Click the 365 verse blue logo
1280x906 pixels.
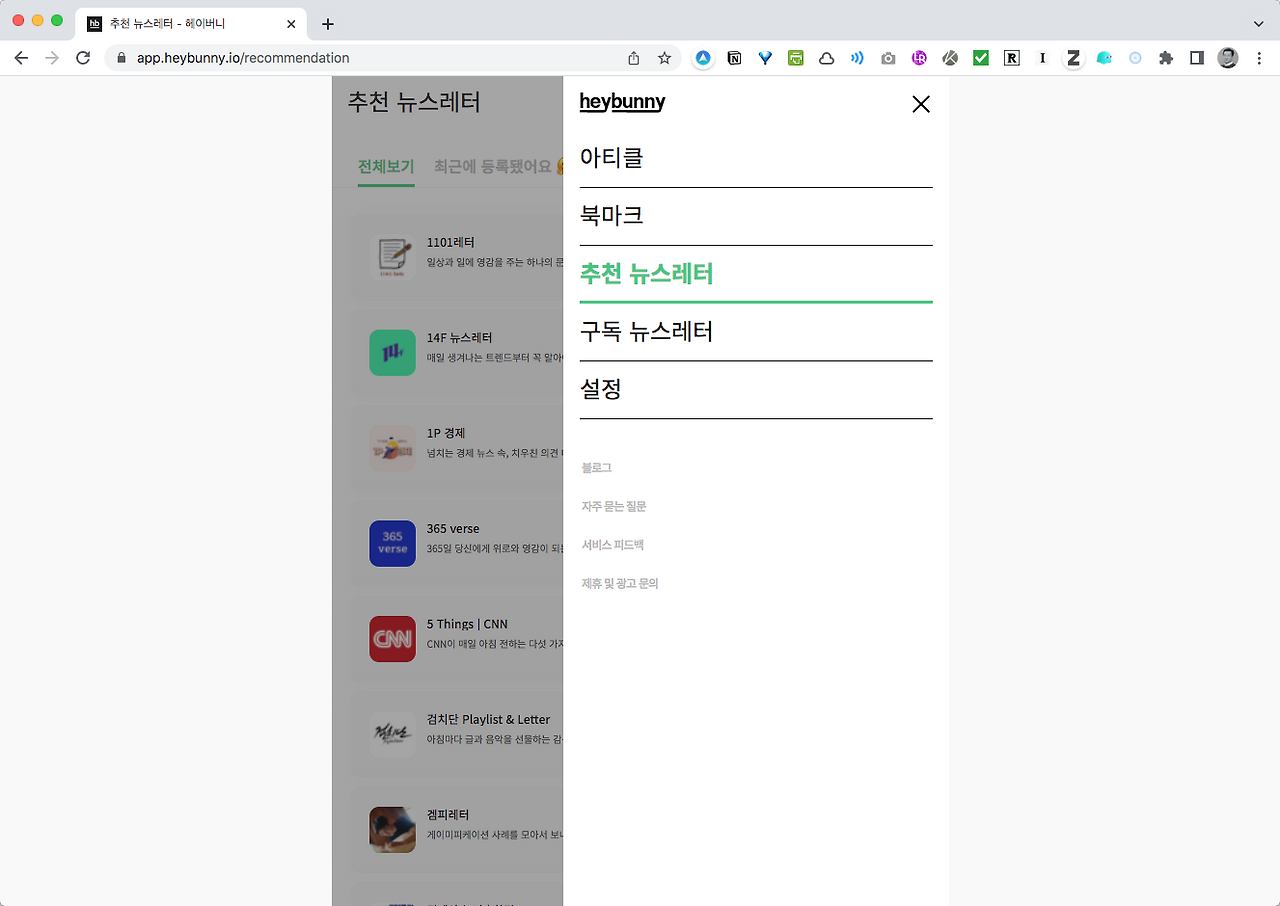392,544
